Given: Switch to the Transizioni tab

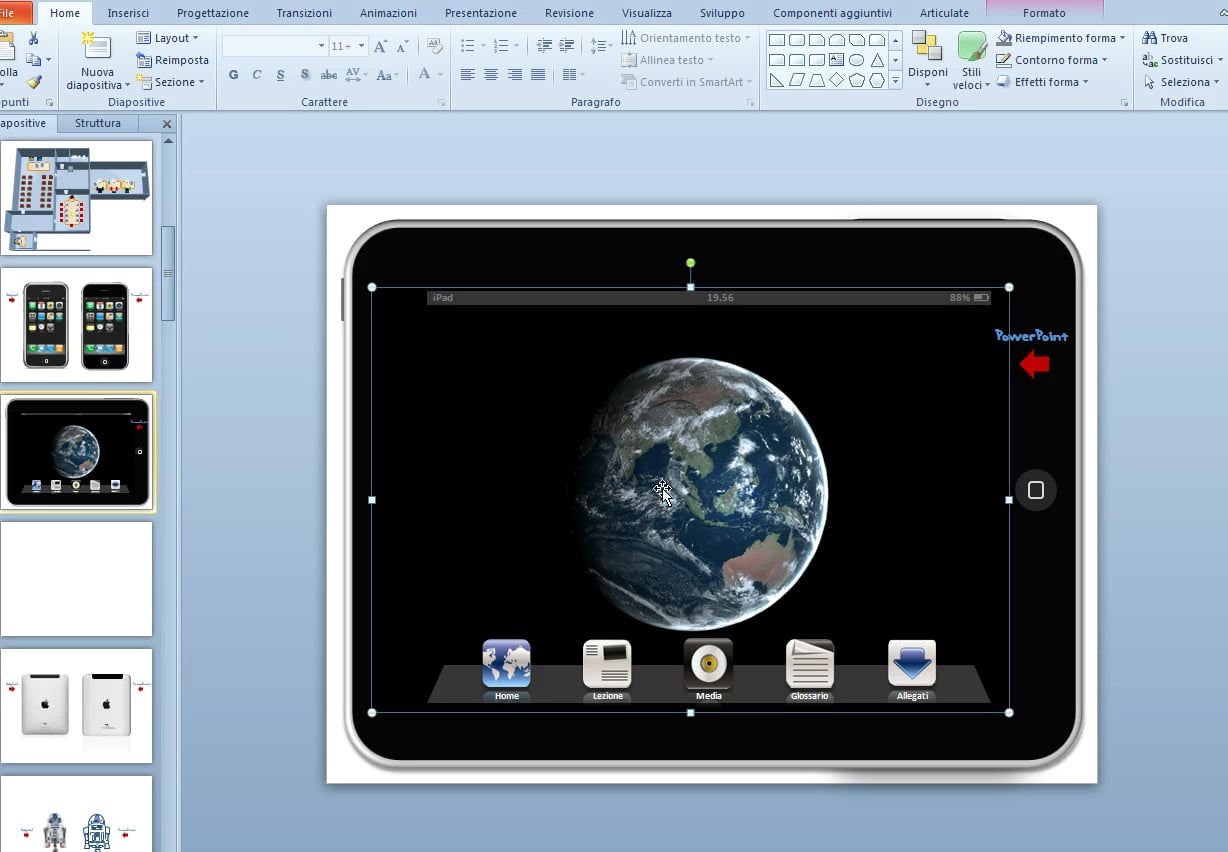Looking at the screenshot, I should 304,13.
